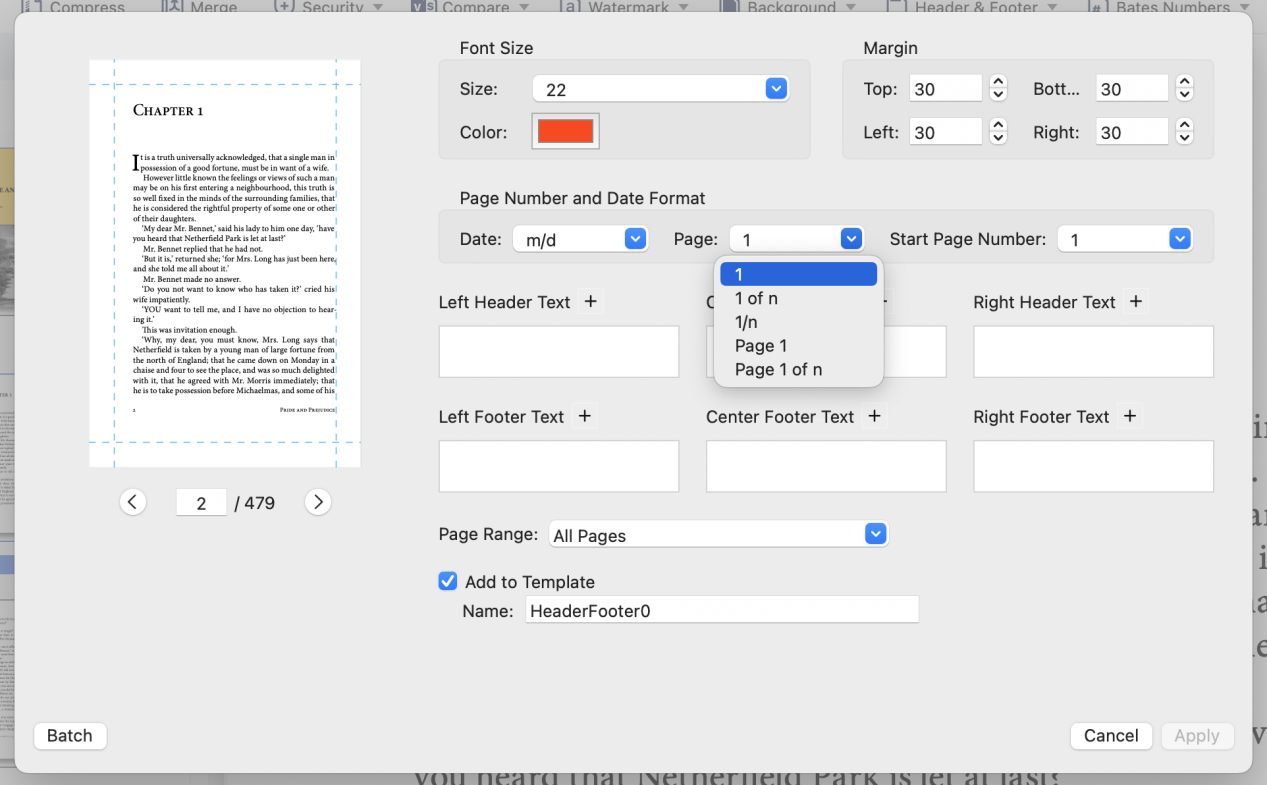
Task: Open Security menu in background toolbar
Action: [x=329, y=7]
